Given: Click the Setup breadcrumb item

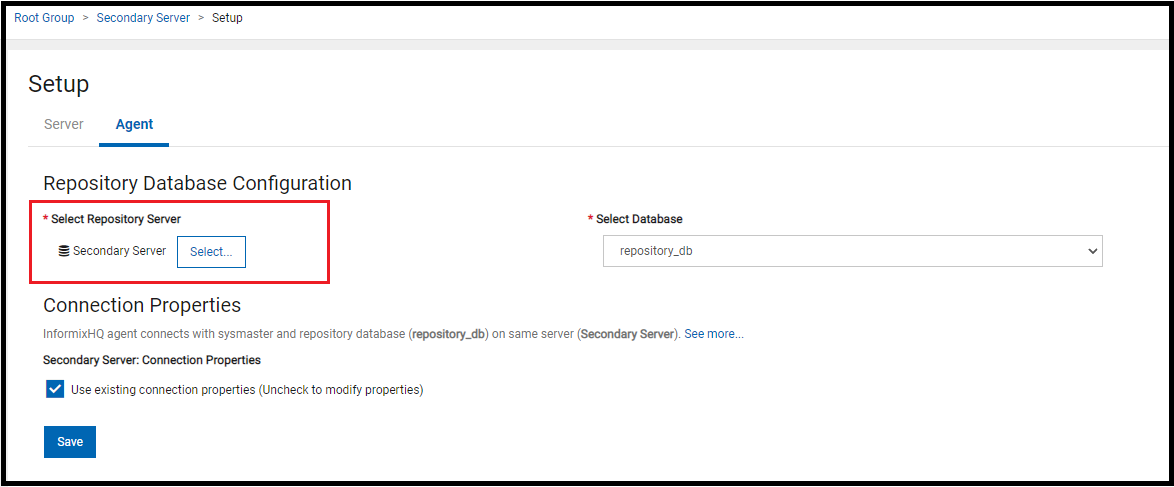Looking at the screenshot, I should [x=227, y=18].
